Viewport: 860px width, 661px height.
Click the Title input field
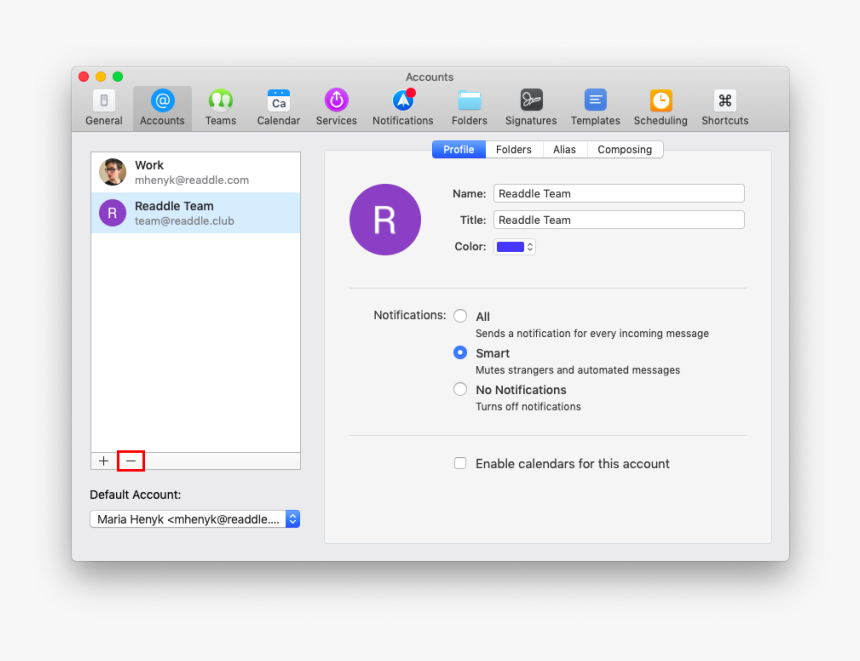coord(619,220)
